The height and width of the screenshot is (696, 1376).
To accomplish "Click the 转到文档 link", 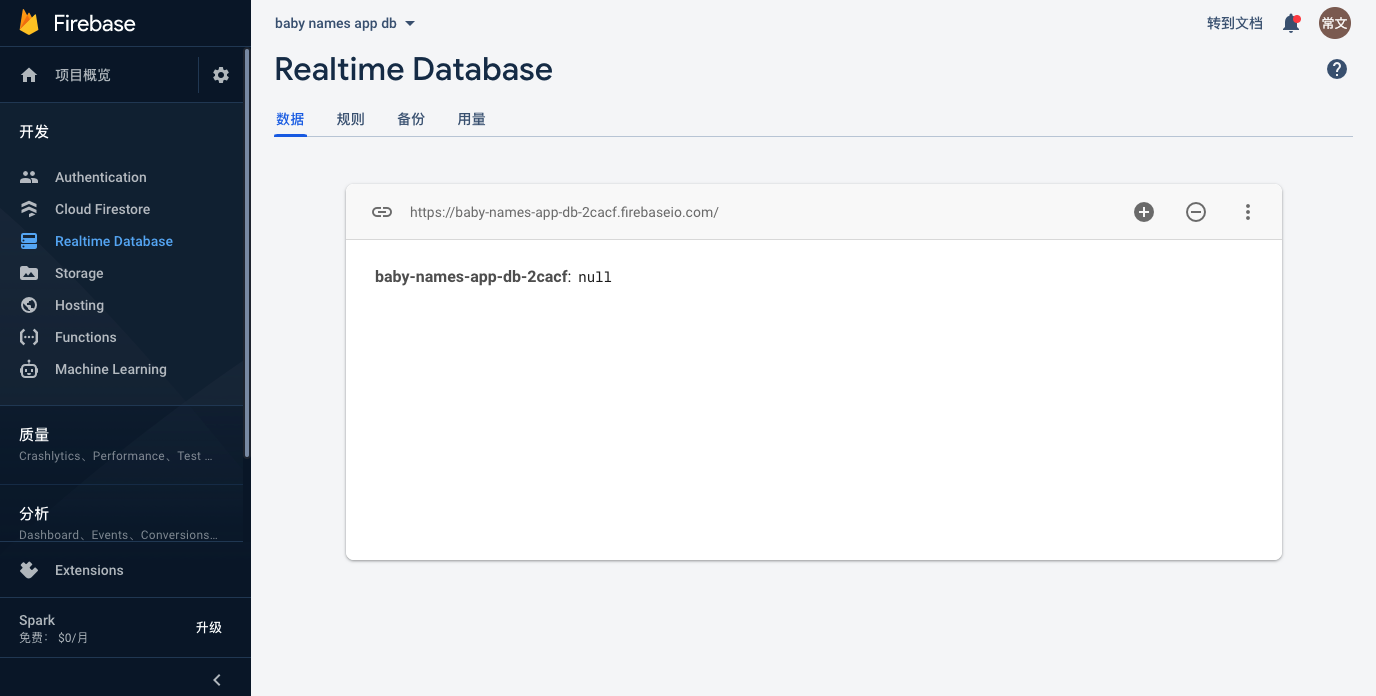I will pyautogui.click(x=1234, y=23).
